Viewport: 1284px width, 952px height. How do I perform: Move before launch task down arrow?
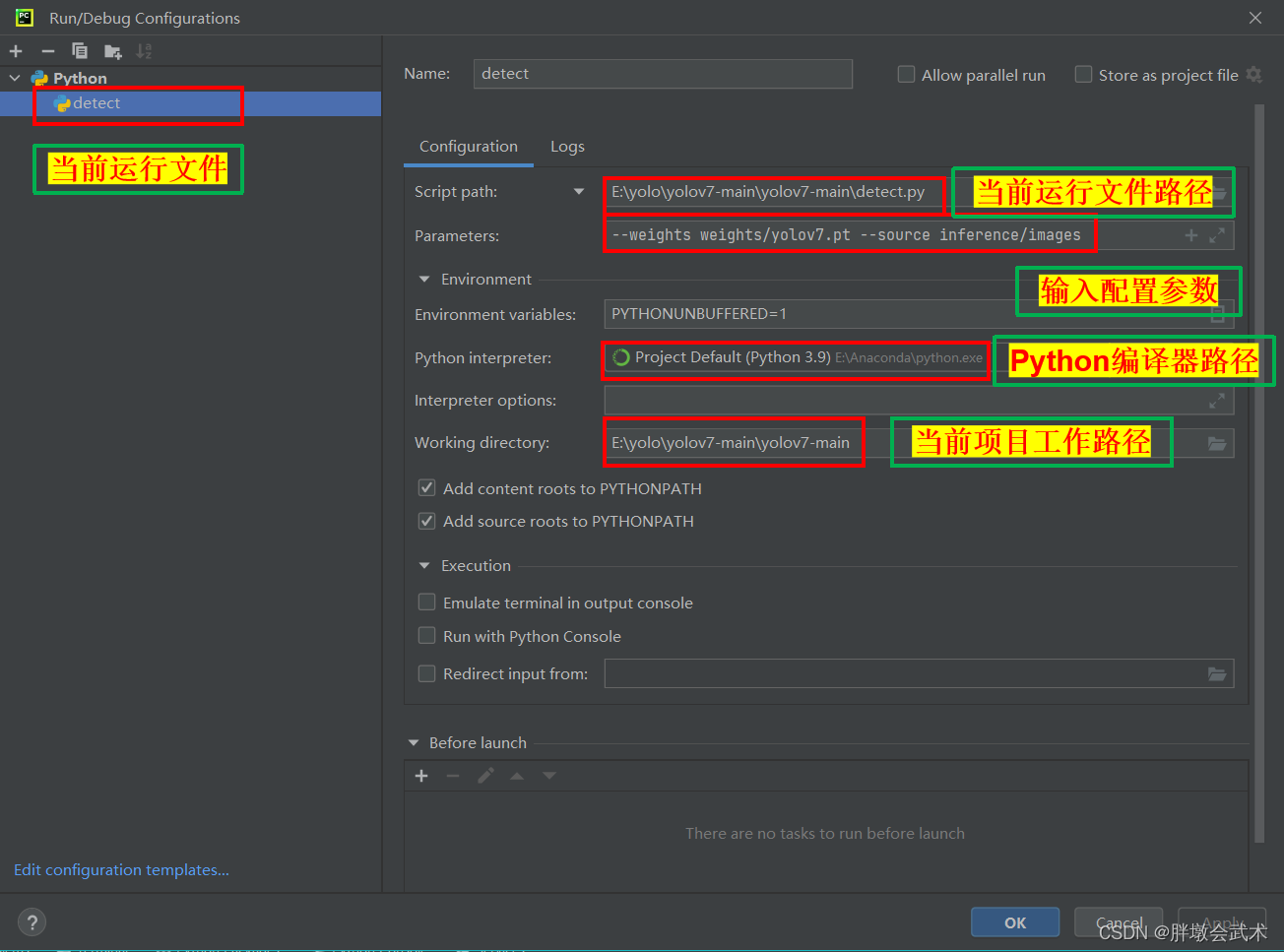coord(549,776)
